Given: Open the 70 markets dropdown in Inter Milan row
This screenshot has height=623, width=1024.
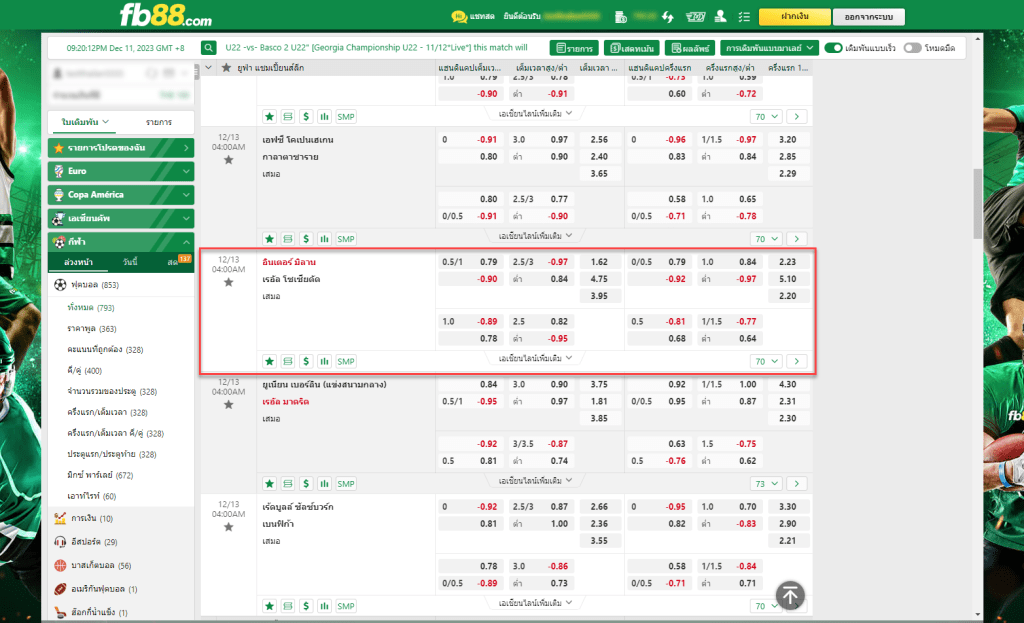Looking at the screenshot, I should tap(767, 361).
